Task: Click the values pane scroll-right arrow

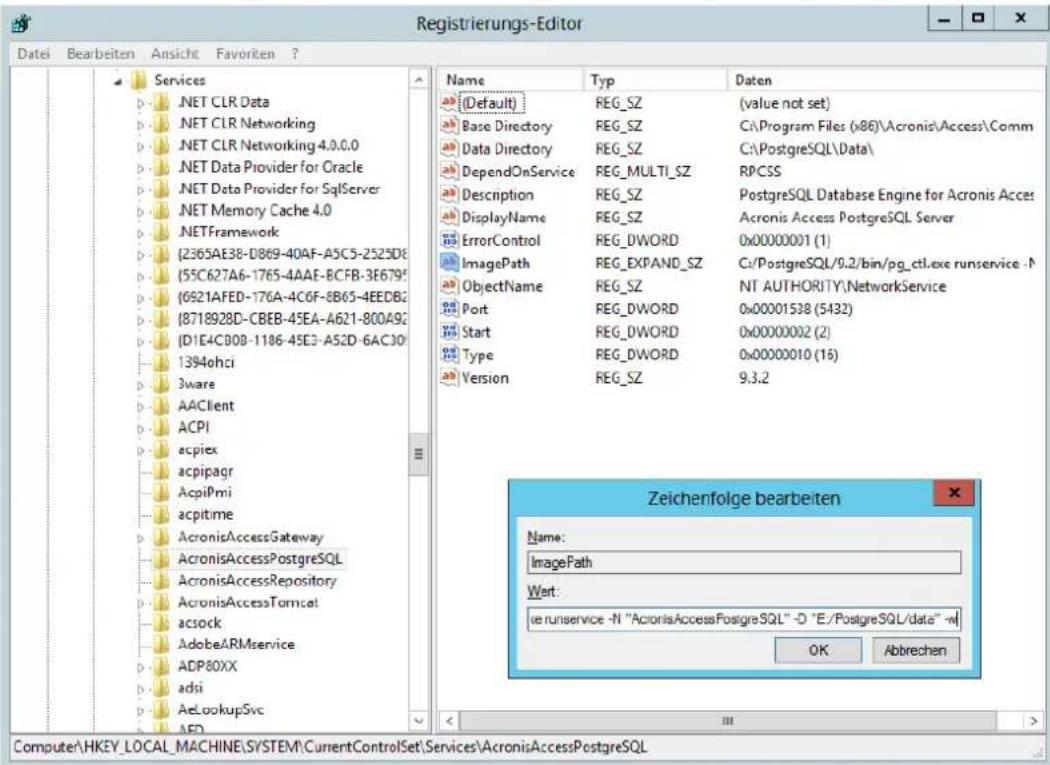Action: tap(1033, 721)
